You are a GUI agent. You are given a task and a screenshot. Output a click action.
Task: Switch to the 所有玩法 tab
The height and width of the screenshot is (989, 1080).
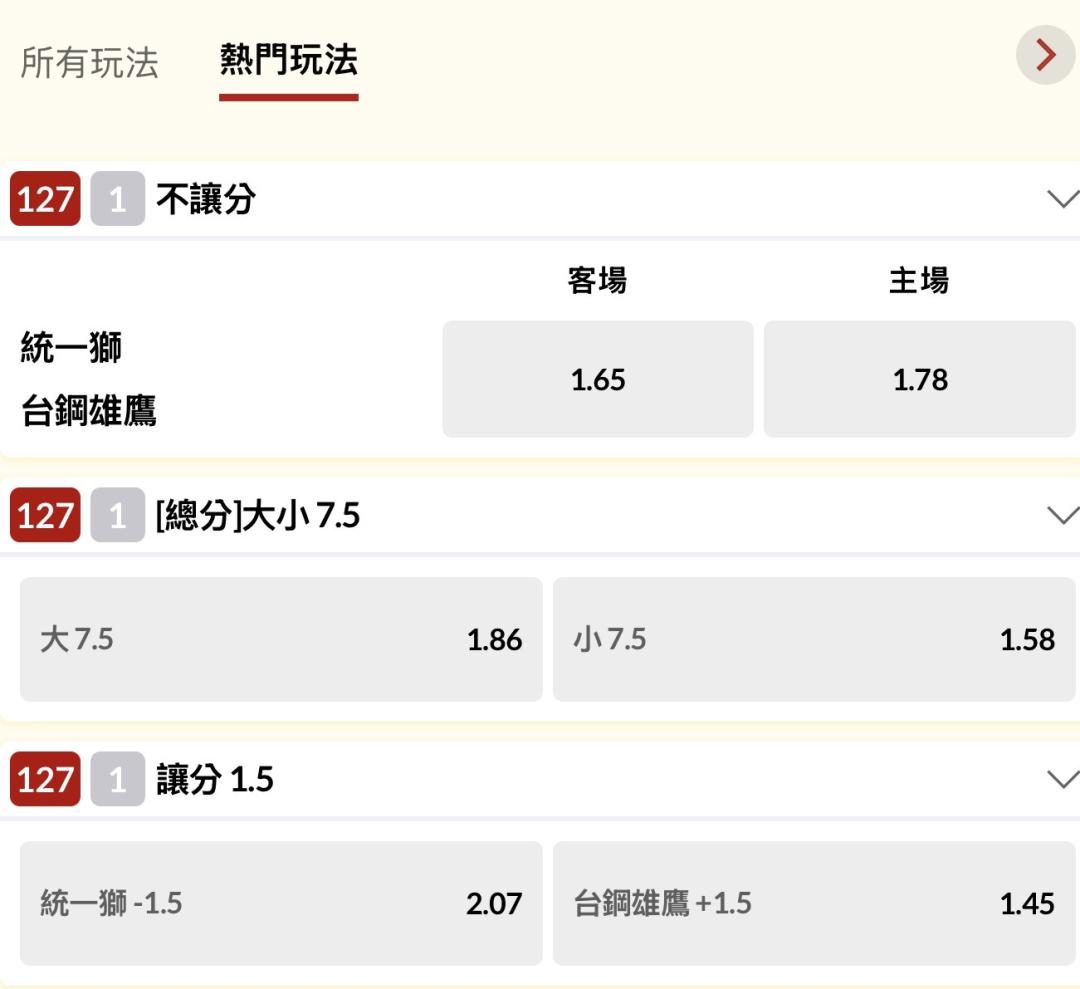pyautogui.click(x=90, y=62)
